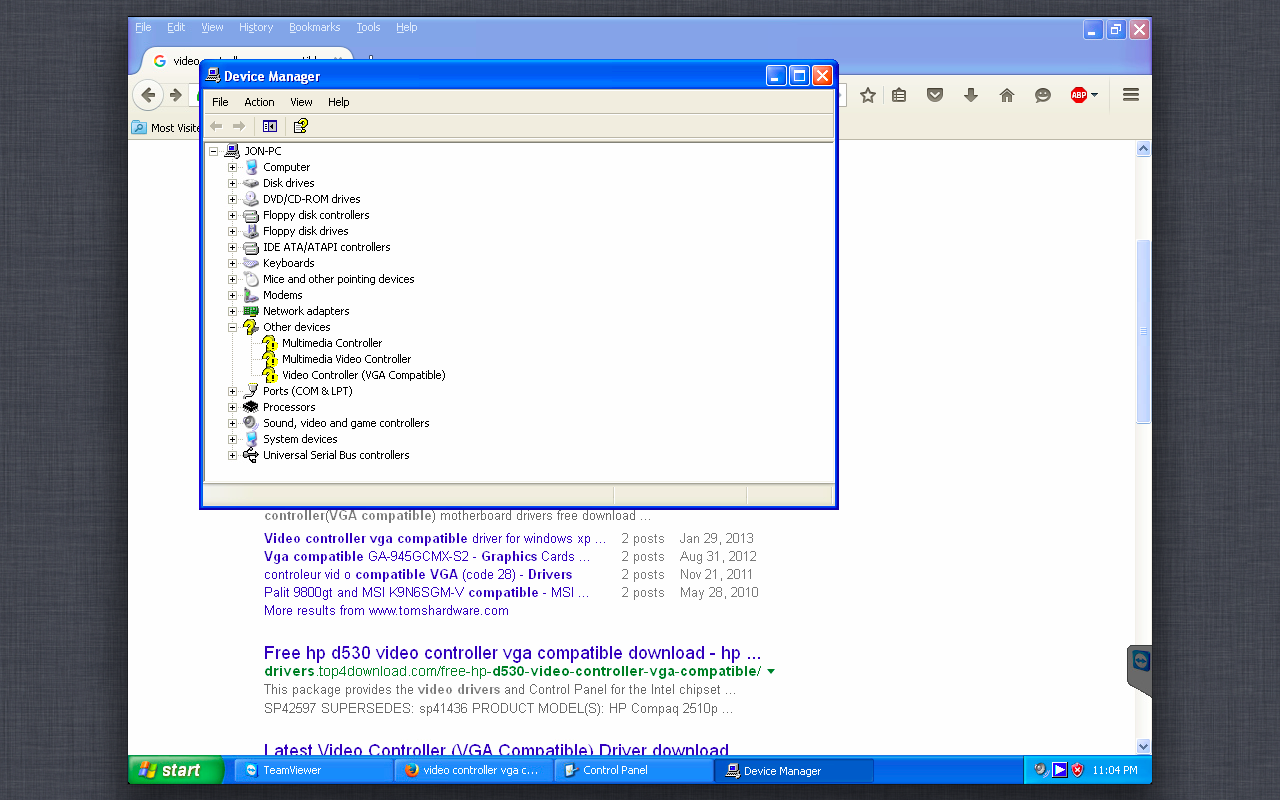
Task: Bookmark the page with the star icon
Action: click(867, 94)
